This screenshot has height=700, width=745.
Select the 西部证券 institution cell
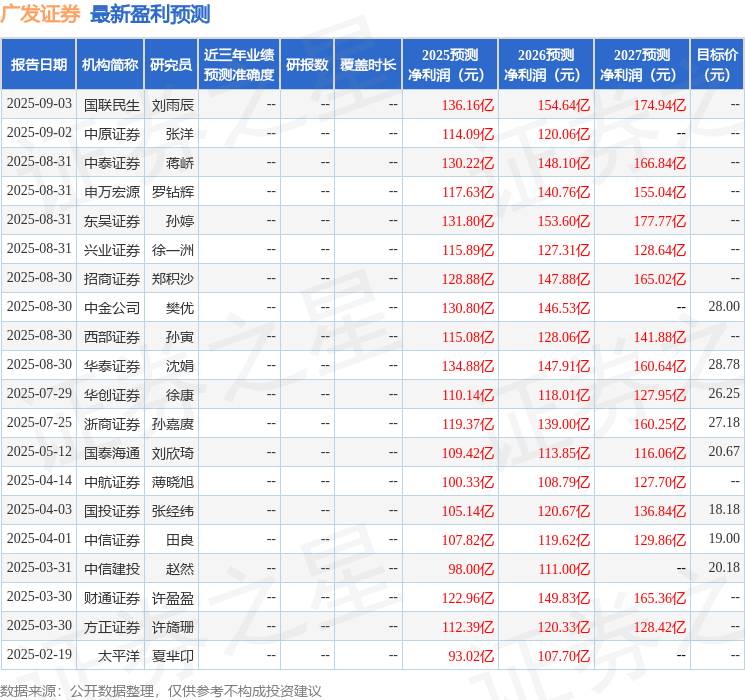[x=112, y=337]
